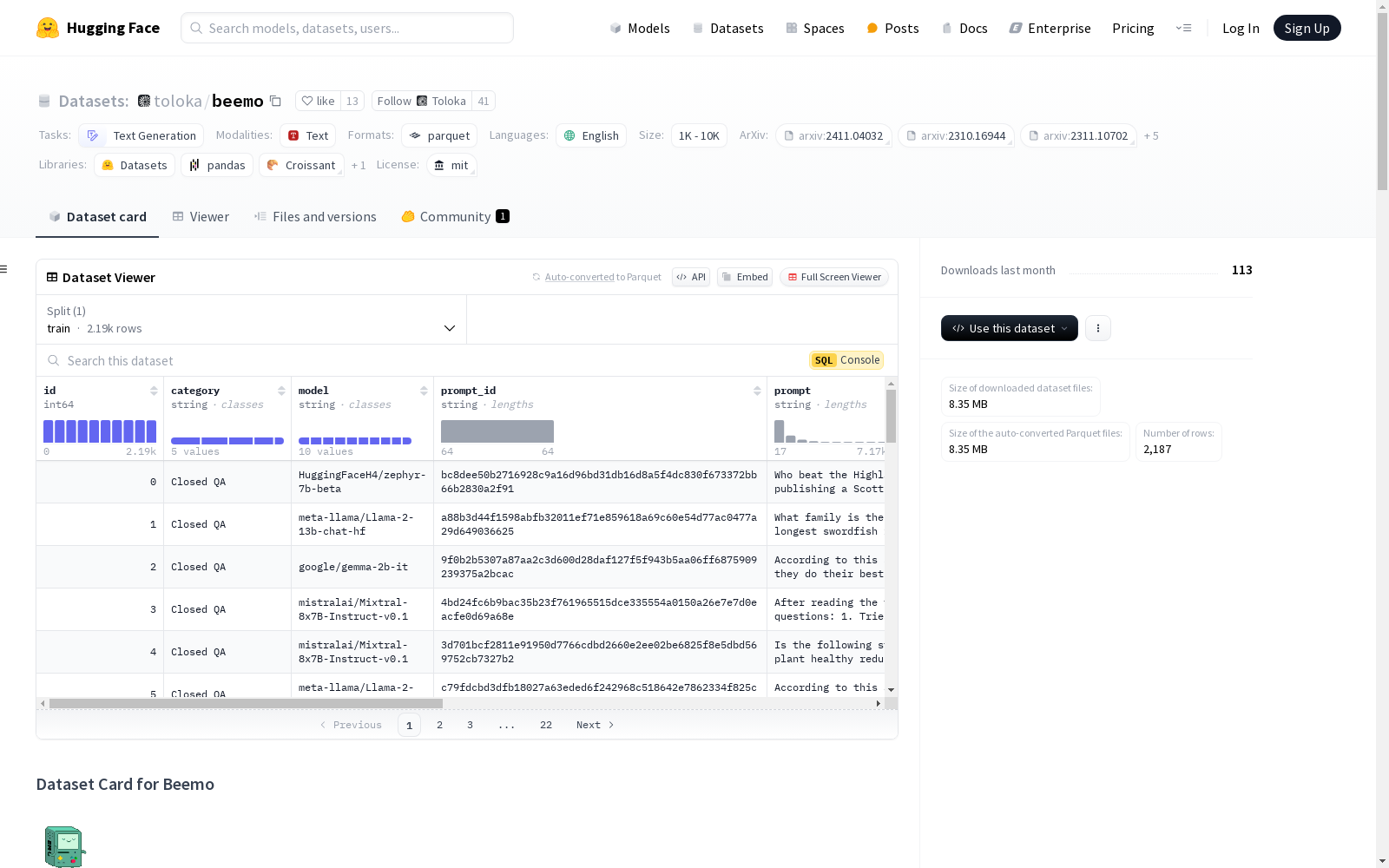Open Posts in the navbar
Viewport: 1389px width, 868px height.
tap(892, 28)
